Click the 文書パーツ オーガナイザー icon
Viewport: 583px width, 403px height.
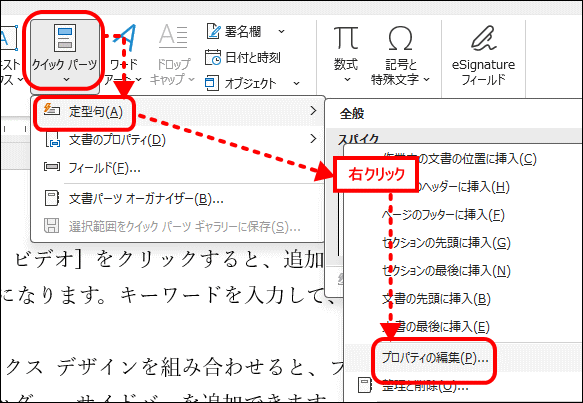point(52,199)
